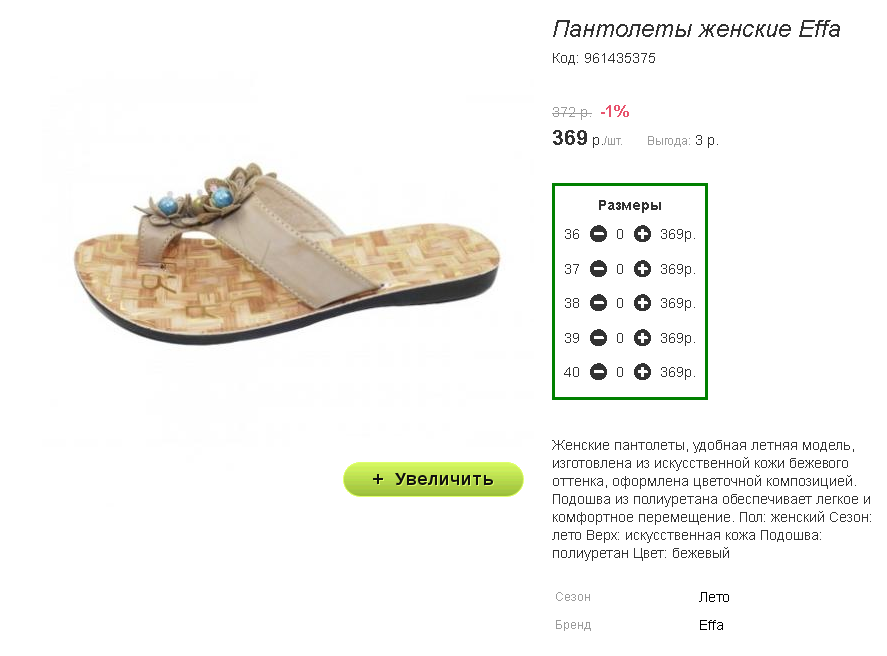Reduce size 40 quantity with minus
Screen dimensions: 887x656
click(x=598, y=372)
